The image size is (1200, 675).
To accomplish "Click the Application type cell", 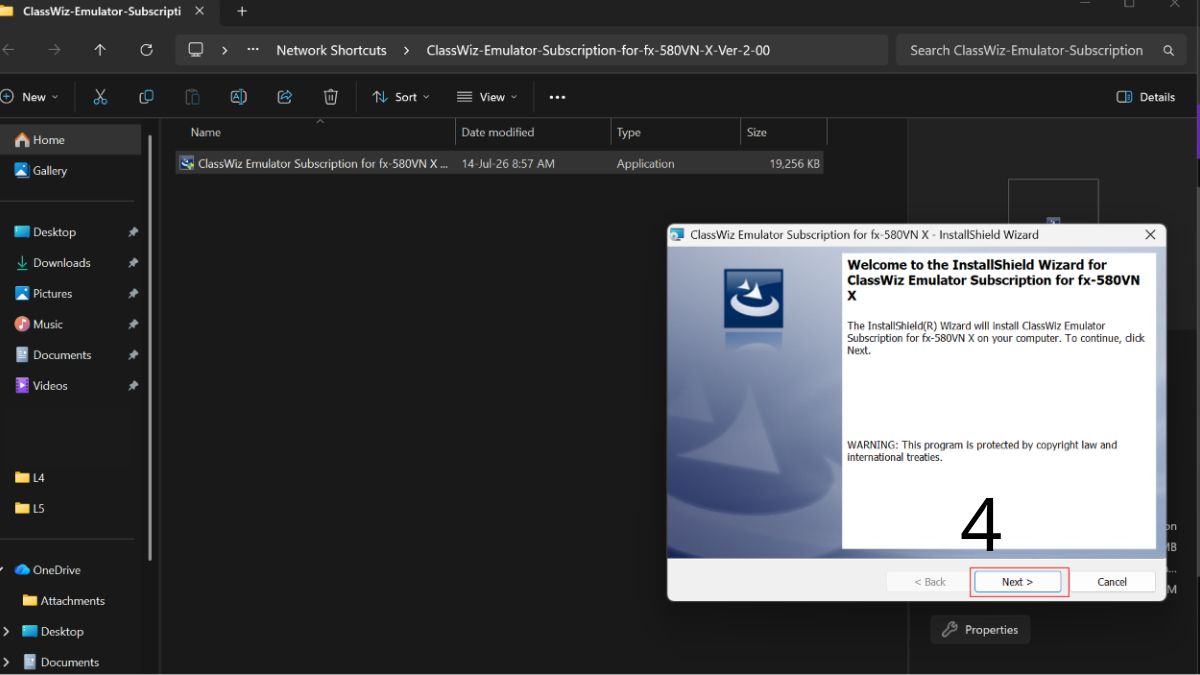I will [645, 163].
